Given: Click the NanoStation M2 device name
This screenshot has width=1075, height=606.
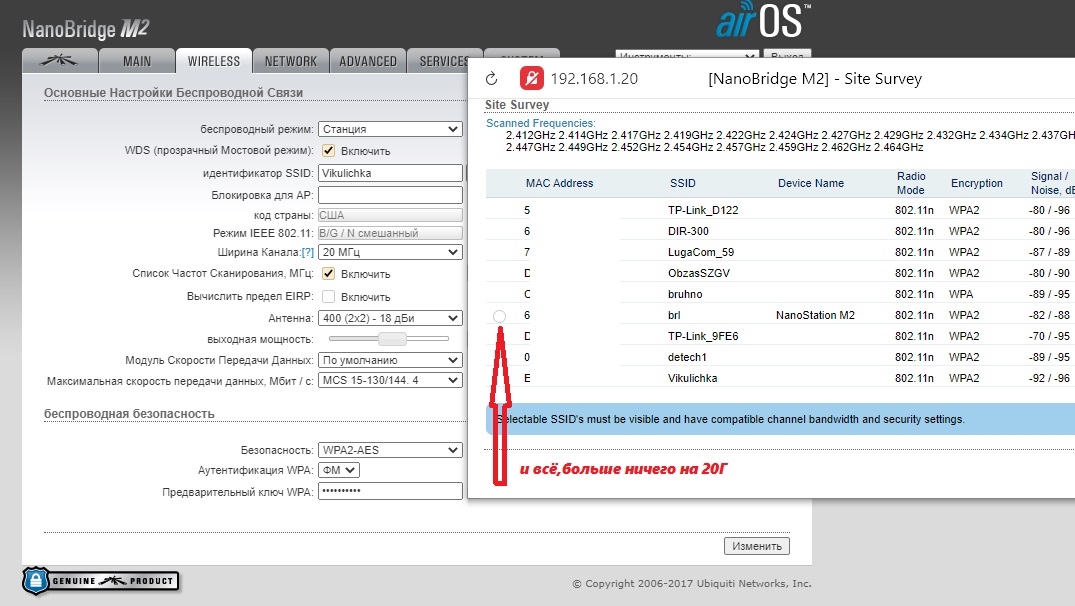Looking at the screenshot, I should 815,315.
